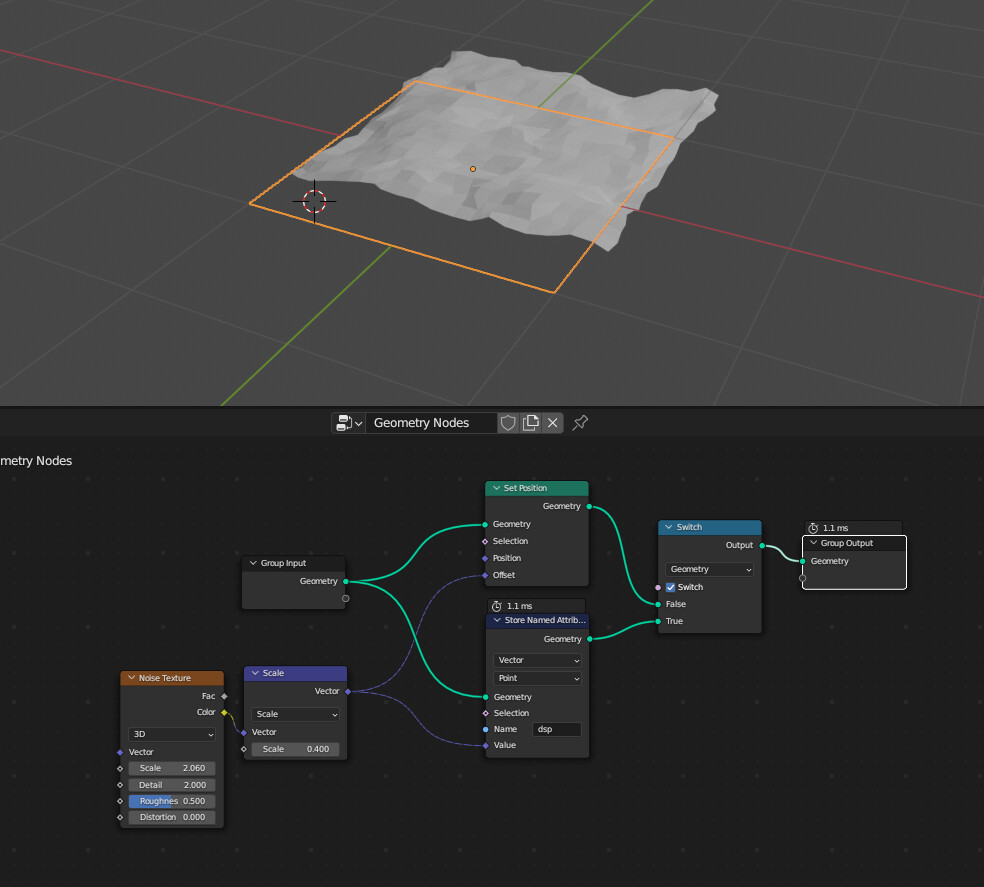Click the 3D cursor in the viewport

pyautogui.click(x=314, y=202)
